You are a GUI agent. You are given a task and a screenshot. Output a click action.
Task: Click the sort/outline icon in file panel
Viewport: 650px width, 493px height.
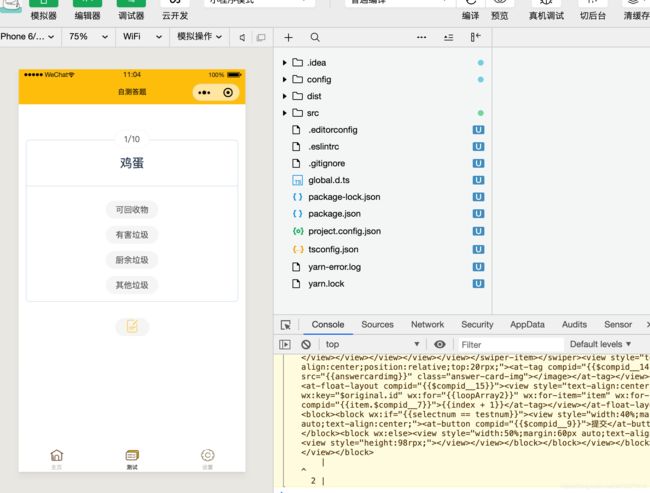click(449, 37)
